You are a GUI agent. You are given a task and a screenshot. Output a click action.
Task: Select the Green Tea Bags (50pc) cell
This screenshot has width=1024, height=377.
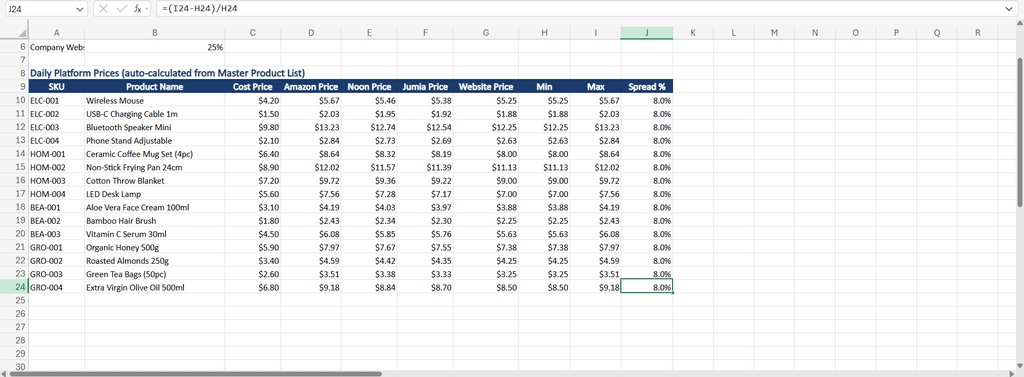(x=155, y=274)
